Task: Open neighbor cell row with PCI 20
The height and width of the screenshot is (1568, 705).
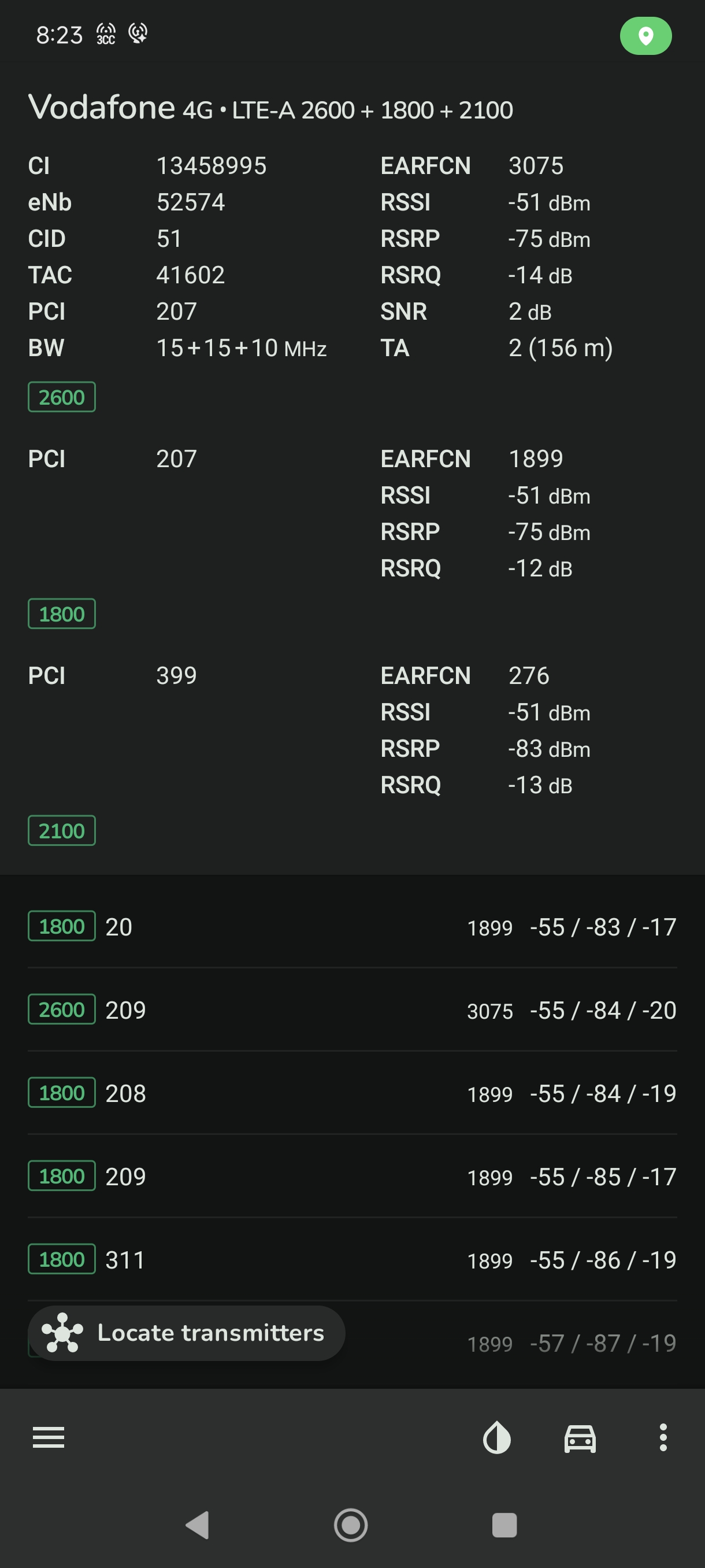Action: tap(352, 926)
